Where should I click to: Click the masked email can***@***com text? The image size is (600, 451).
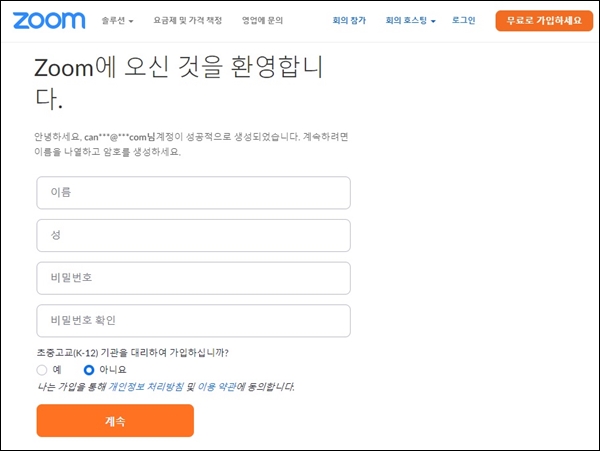[116, 137]
